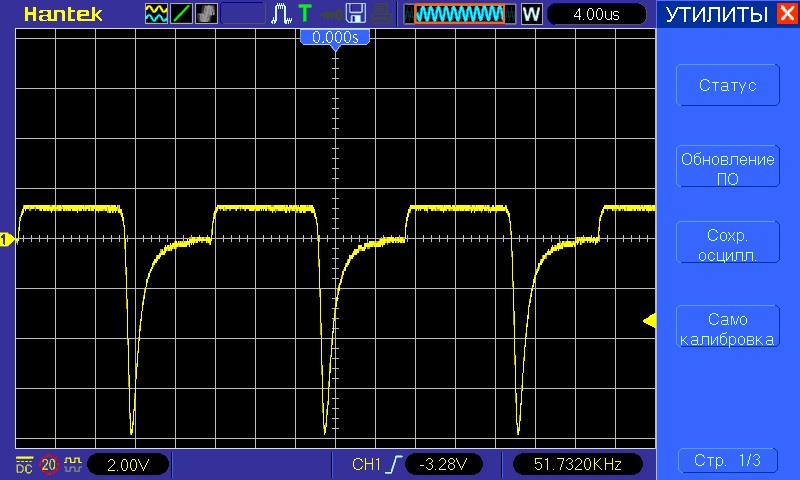This screenshot has height=480, width=800.
Task: Click the pulse acquisition status icon
Action: click(283, 14)
